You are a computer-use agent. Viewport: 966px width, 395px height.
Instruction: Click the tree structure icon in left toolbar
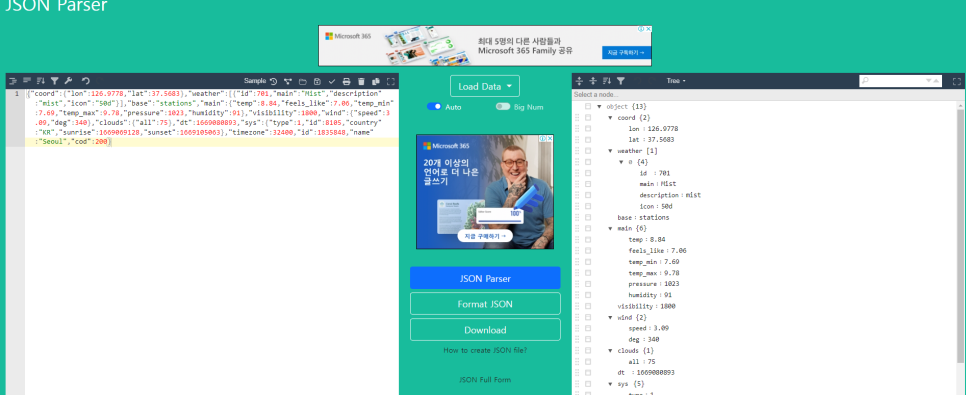pos(288,81)
